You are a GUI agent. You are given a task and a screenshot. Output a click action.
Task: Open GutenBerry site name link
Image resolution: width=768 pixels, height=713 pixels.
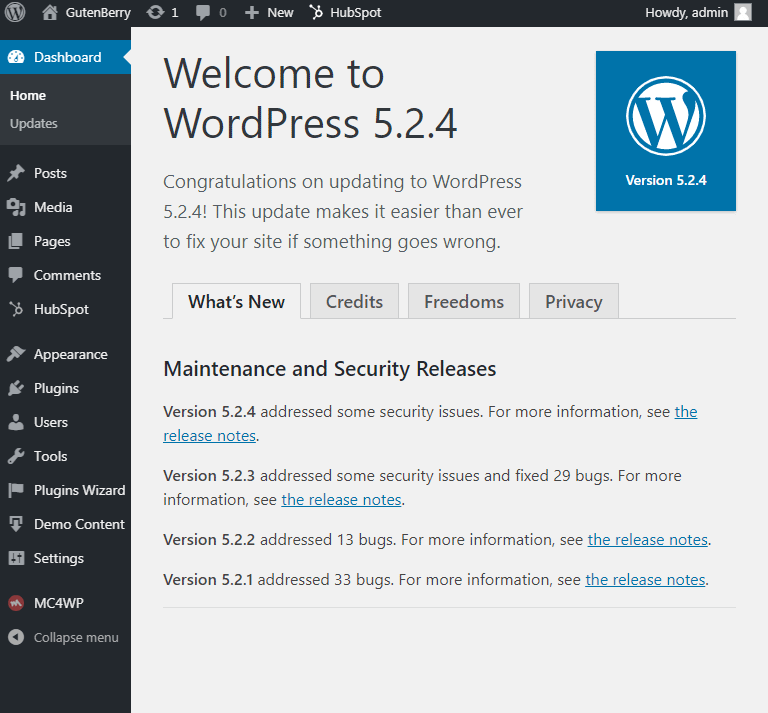tap(98, 13)
